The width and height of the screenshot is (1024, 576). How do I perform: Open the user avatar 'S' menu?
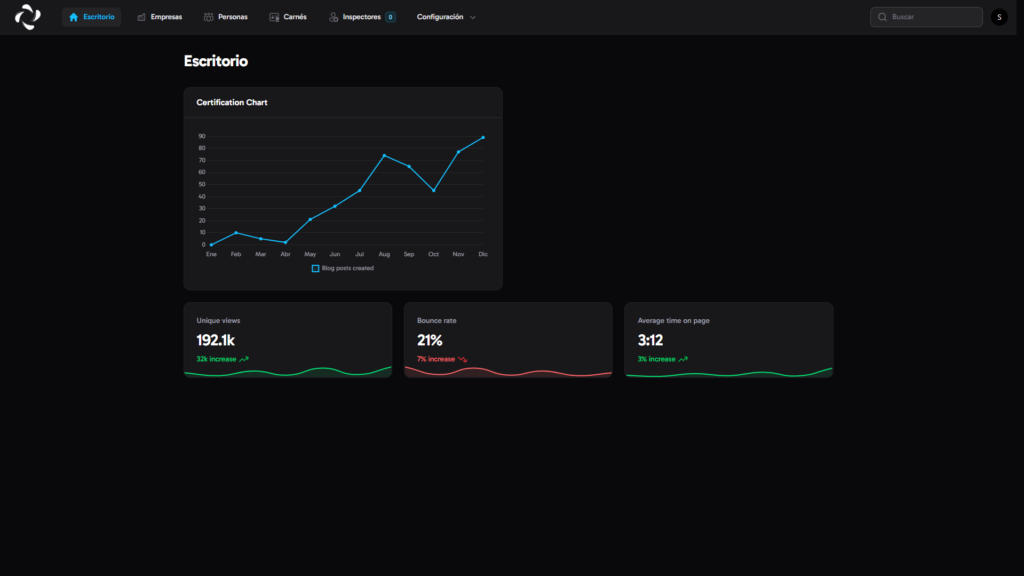click(x=999, y=17)
